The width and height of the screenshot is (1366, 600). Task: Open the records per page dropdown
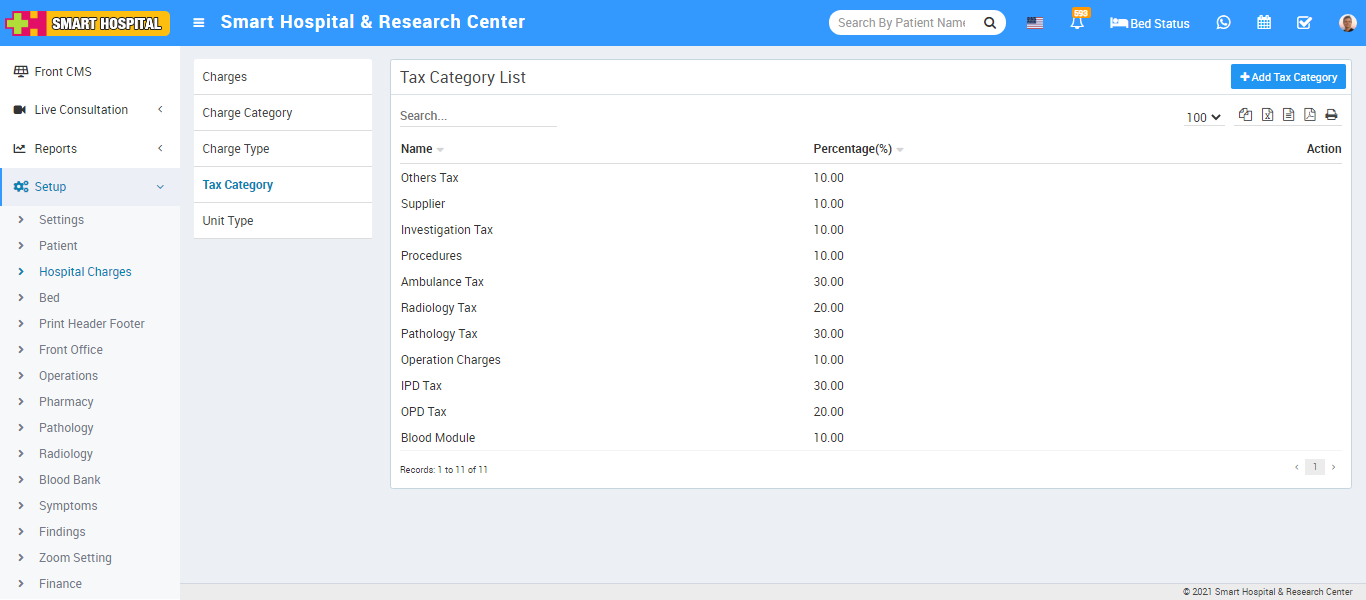1204,117
